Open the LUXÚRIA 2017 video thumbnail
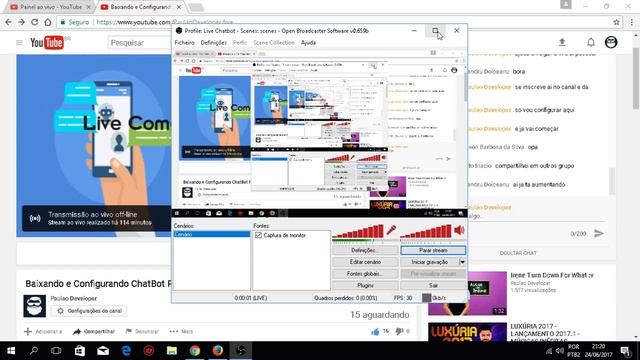Viewport: 640px width, 360px height. pyautogui.click(x=467, y=332)
